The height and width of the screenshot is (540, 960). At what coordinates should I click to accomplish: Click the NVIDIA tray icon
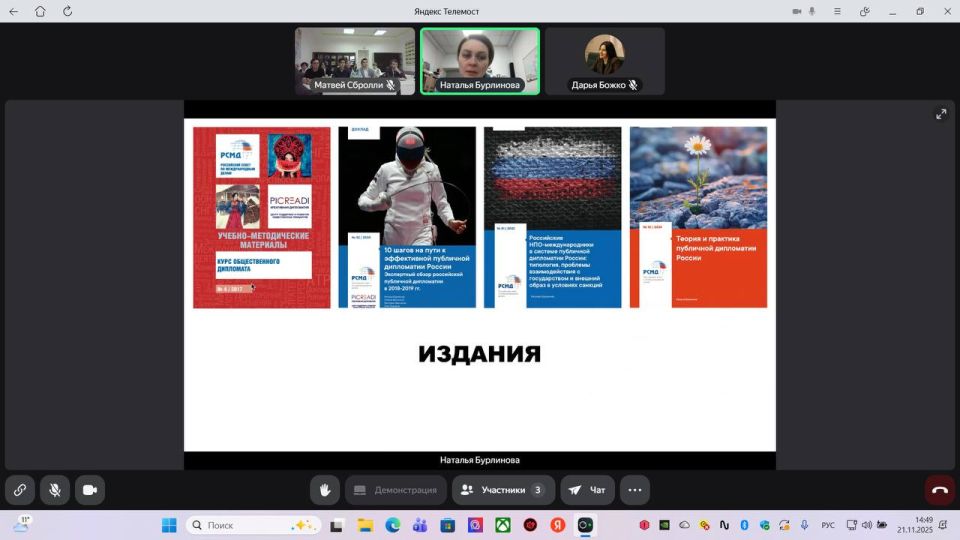[664, 525]
